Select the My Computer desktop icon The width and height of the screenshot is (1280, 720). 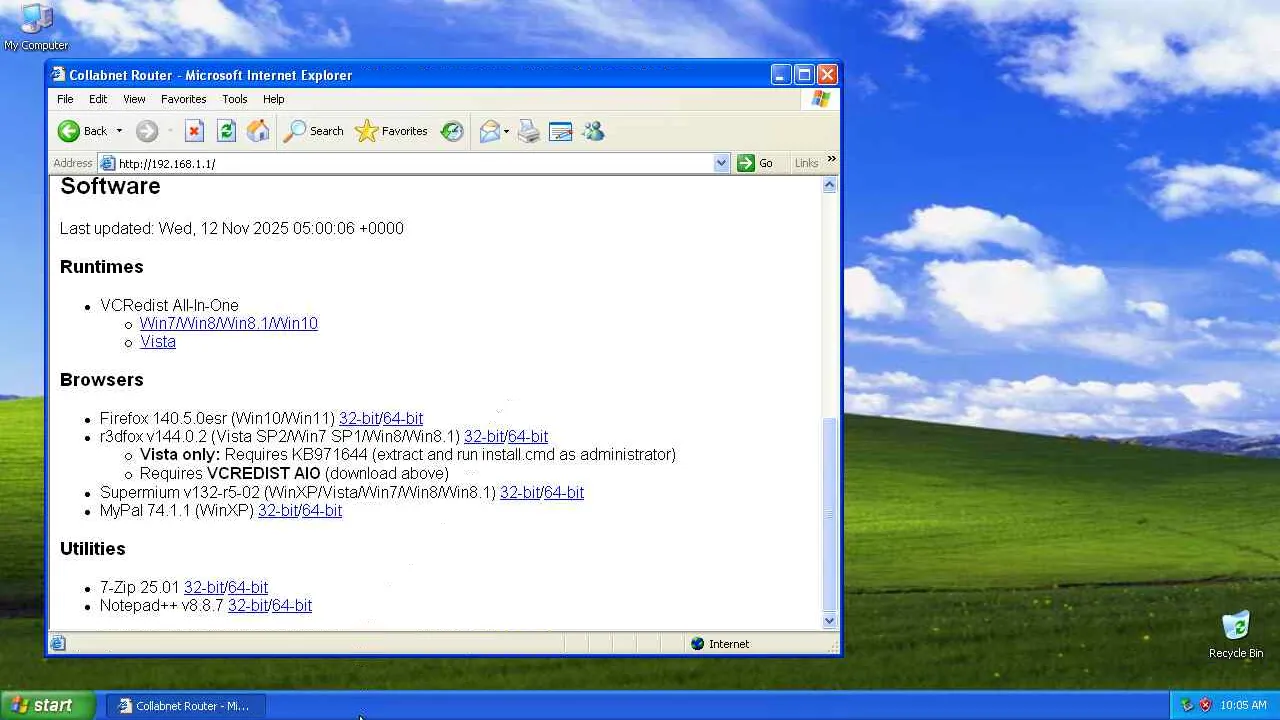36,28
